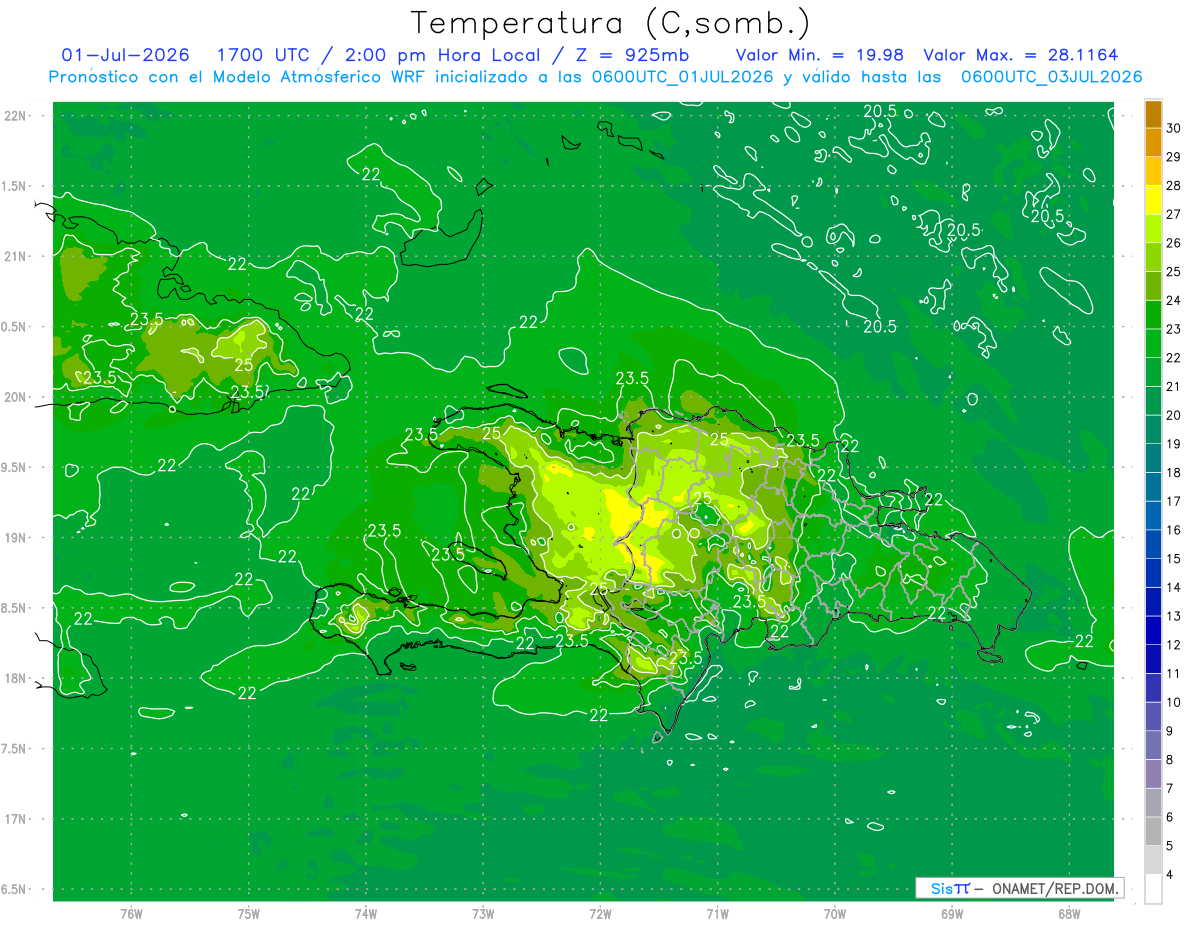Click the colour scale label '30'

[x=1174, y=128]
